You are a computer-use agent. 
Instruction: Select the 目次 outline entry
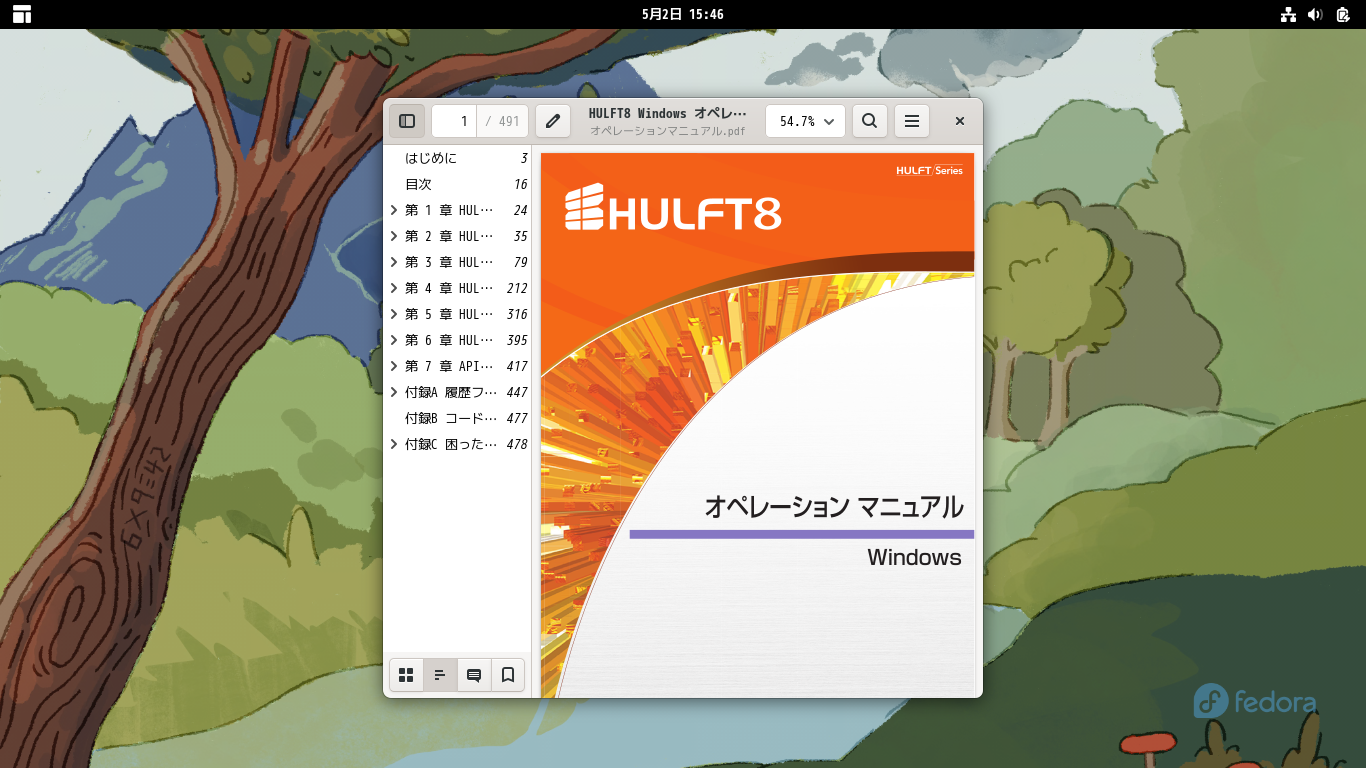point(418,184)
